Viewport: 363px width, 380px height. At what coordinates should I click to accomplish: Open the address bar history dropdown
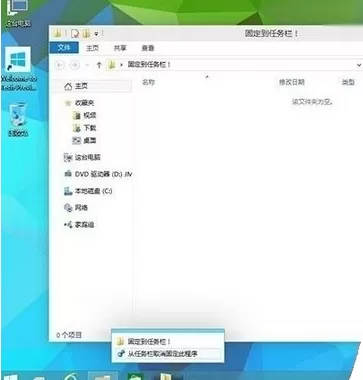(x=359, y=65)
